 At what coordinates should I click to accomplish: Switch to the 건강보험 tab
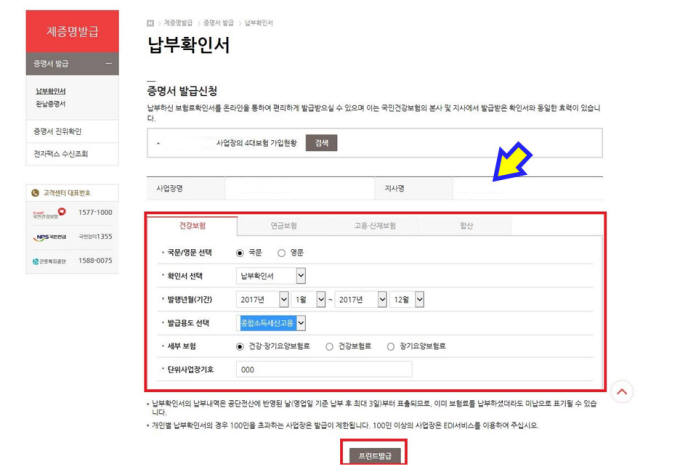point(192,226)
